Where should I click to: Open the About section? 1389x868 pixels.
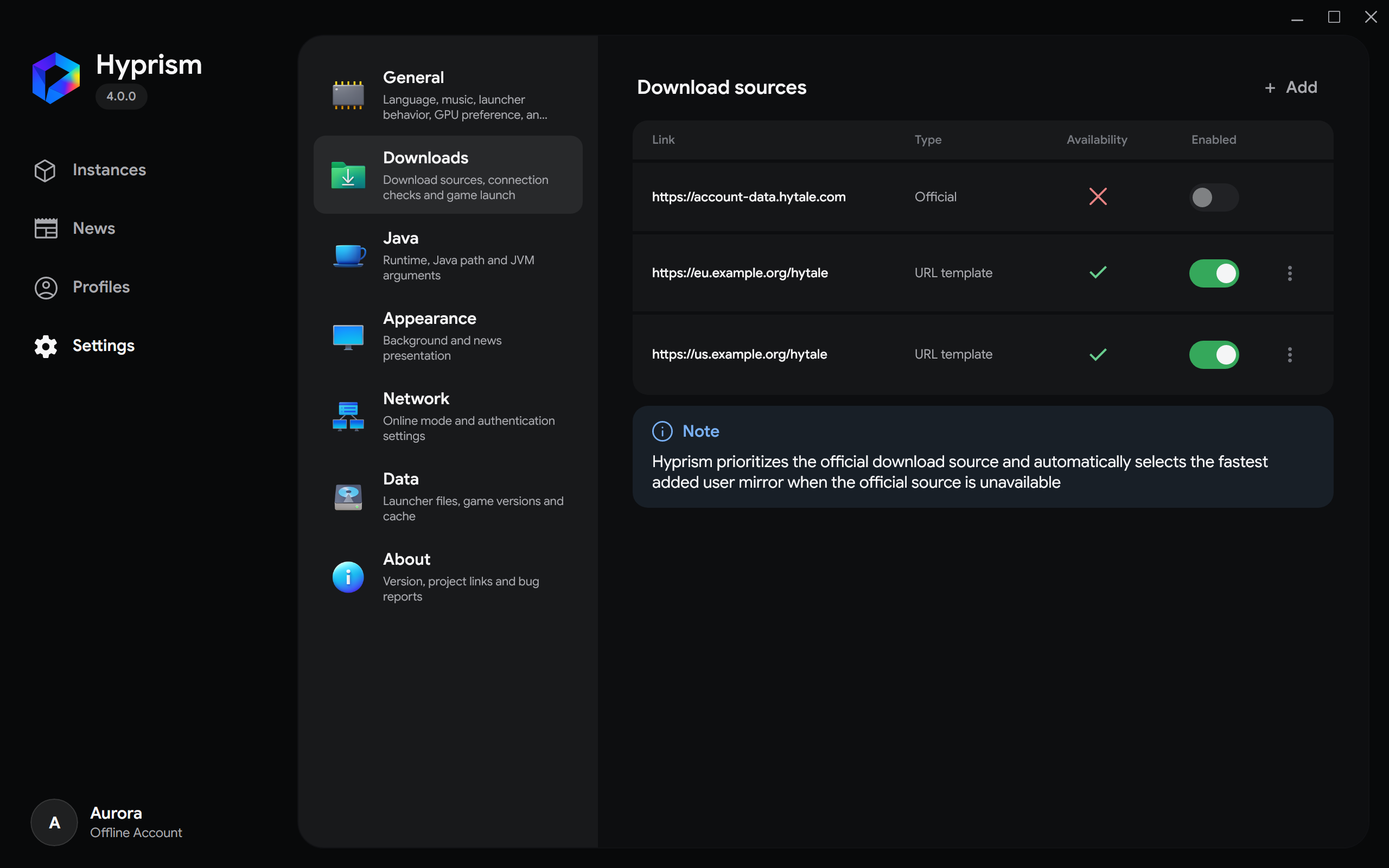click(x=448, y=577)
